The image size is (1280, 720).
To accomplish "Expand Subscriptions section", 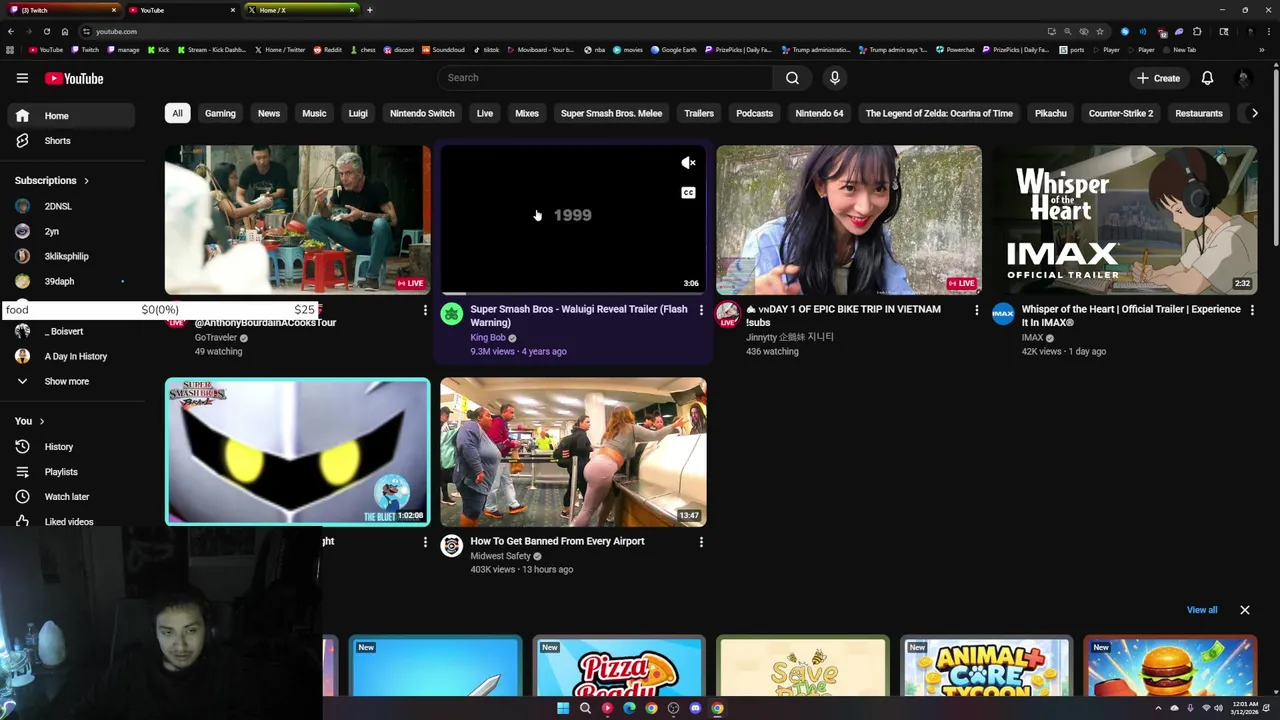I will 52,181.
